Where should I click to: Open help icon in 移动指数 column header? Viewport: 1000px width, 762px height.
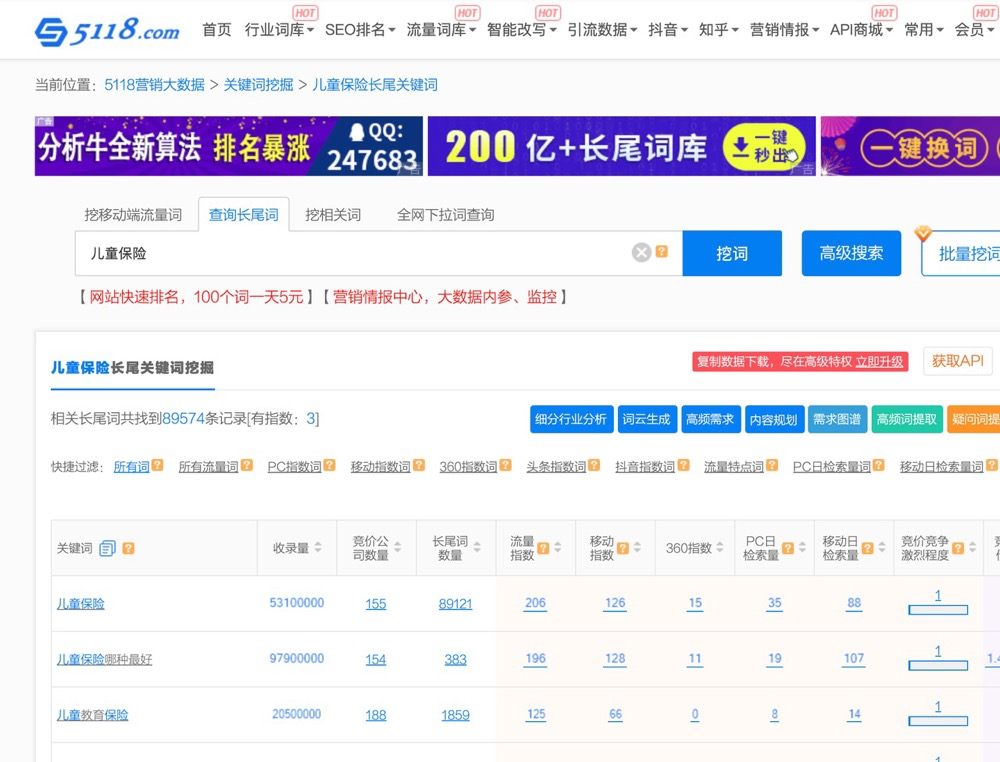(623, 548)
